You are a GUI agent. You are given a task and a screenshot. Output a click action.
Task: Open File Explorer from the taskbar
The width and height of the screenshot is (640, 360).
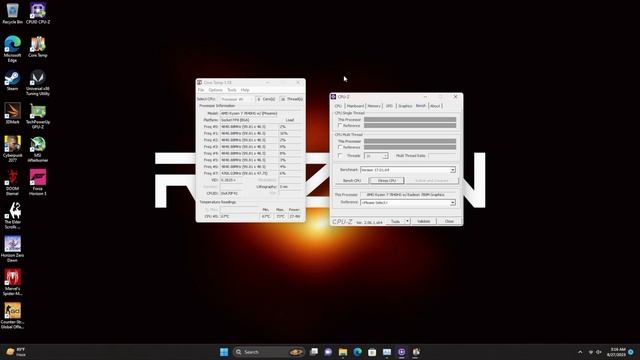point(343,352)
